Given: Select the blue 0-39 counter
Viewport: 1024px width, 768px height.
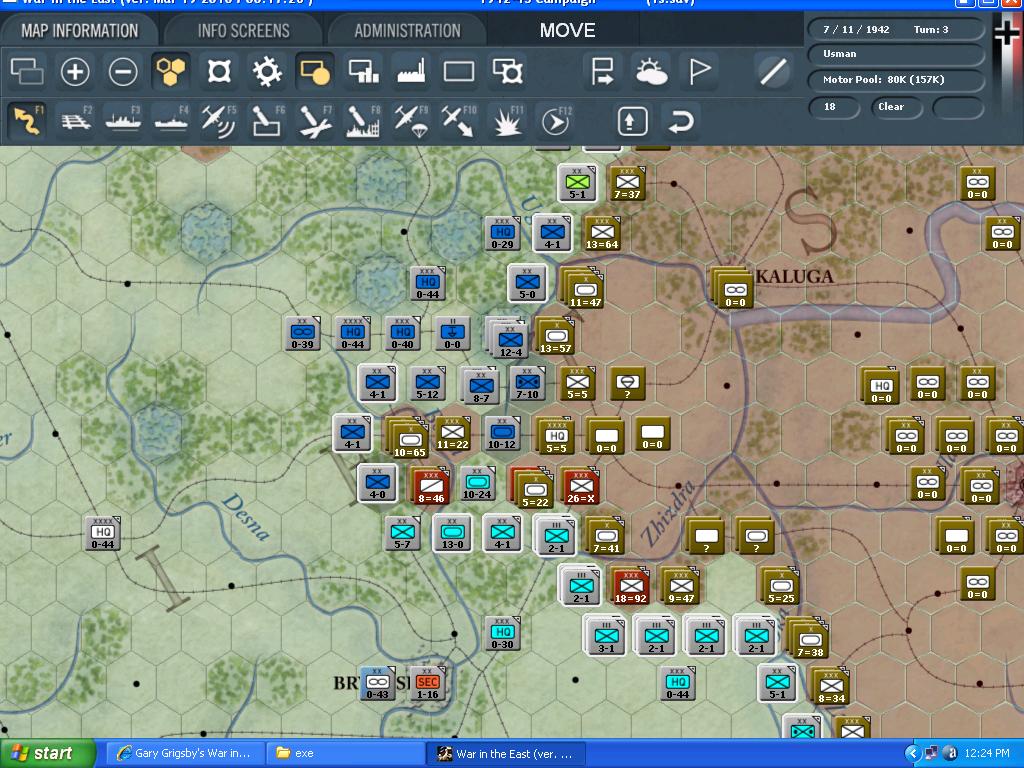Looking at the screenshot, I should click(302, 334).
